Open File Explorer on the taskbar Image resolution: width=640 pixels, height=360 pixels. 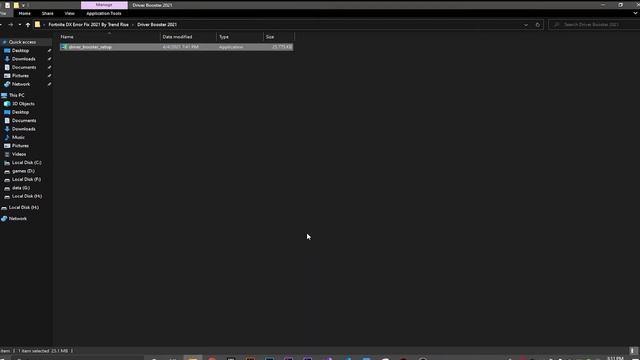pos(193,358)
